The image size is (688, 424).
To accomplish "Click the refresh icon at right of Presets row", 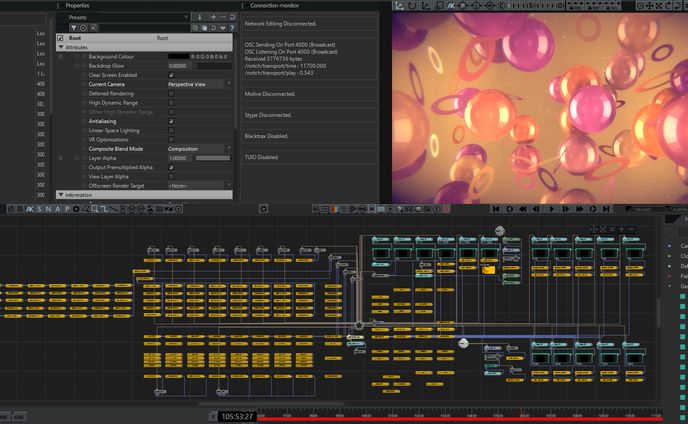I will [232, 17].
